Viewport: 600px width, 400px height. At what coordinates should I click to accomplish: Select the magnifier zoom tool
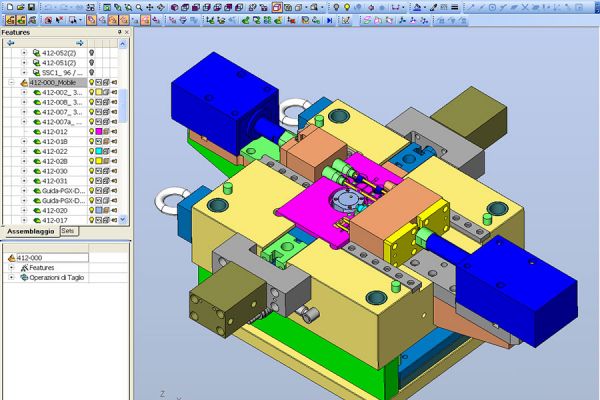pos(137,6)
